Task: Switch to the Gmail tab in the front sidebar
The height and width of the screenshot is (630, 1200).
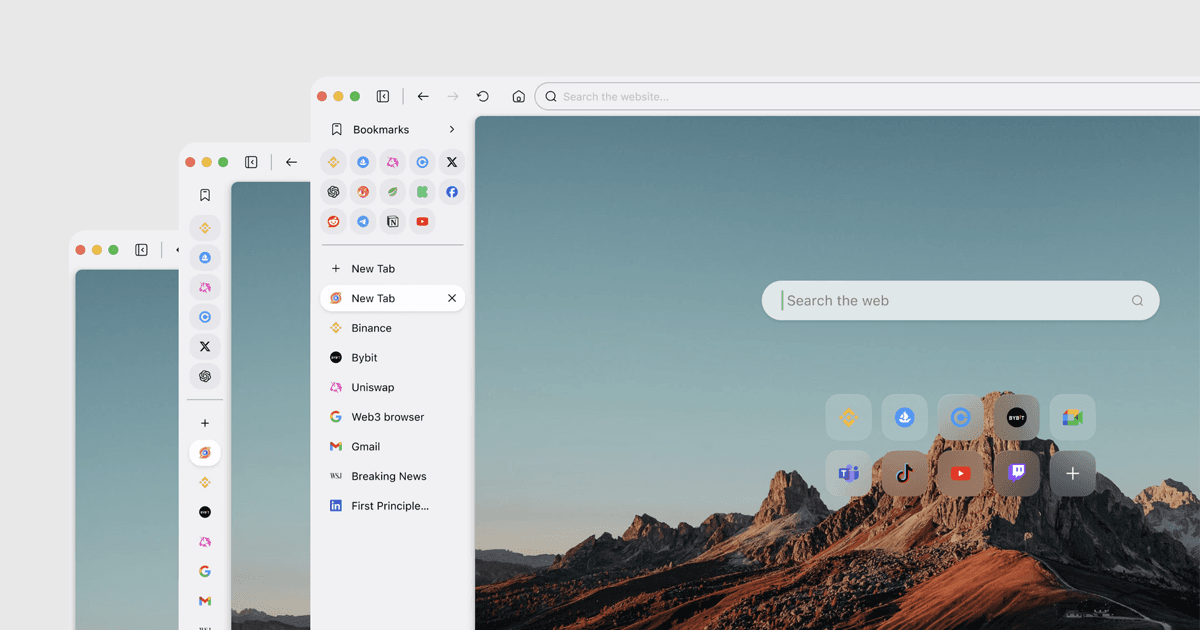Action: [392, 447]
